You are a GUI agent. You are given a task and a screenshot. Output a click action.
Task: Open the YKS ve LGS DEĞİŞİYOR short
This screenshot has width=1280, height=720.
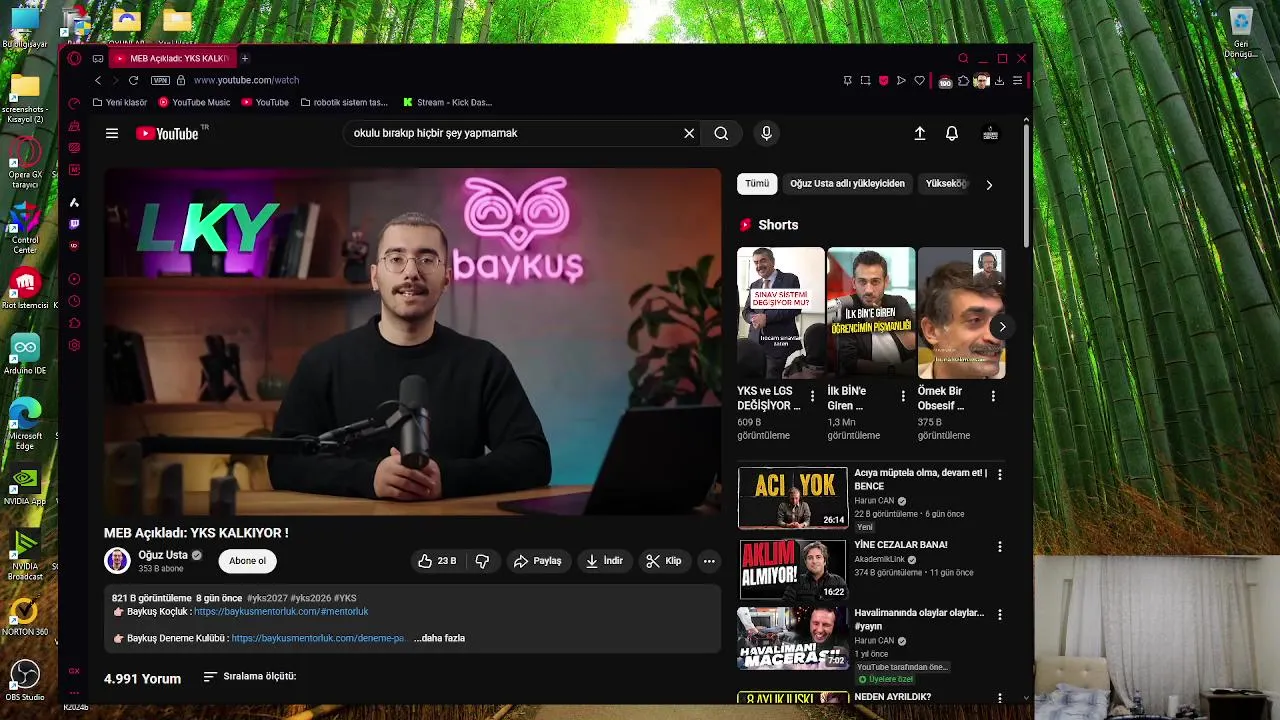[781, 313]
